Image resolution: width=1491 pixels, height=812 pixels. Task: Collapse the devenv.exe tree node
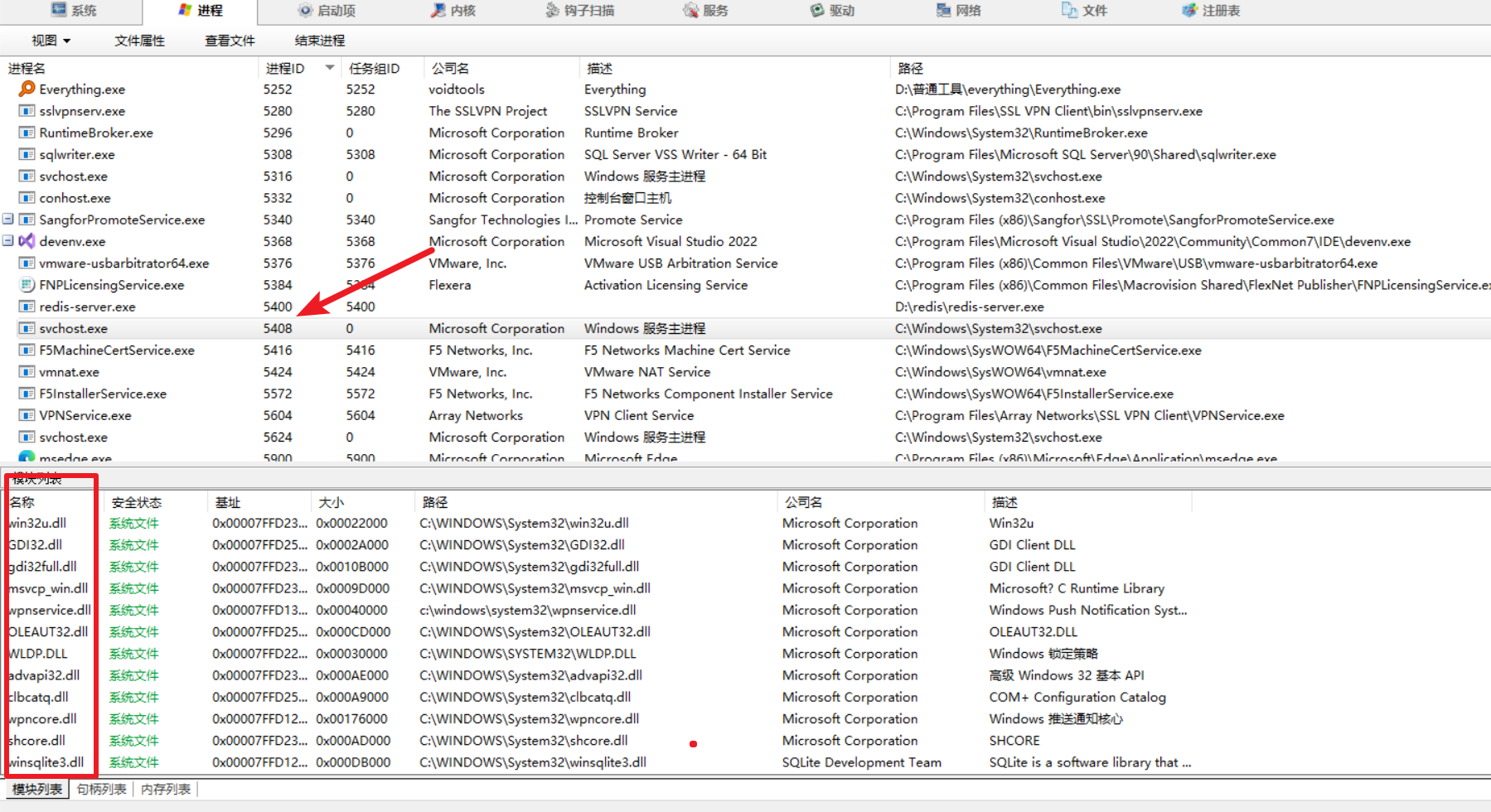coord(7,241)
